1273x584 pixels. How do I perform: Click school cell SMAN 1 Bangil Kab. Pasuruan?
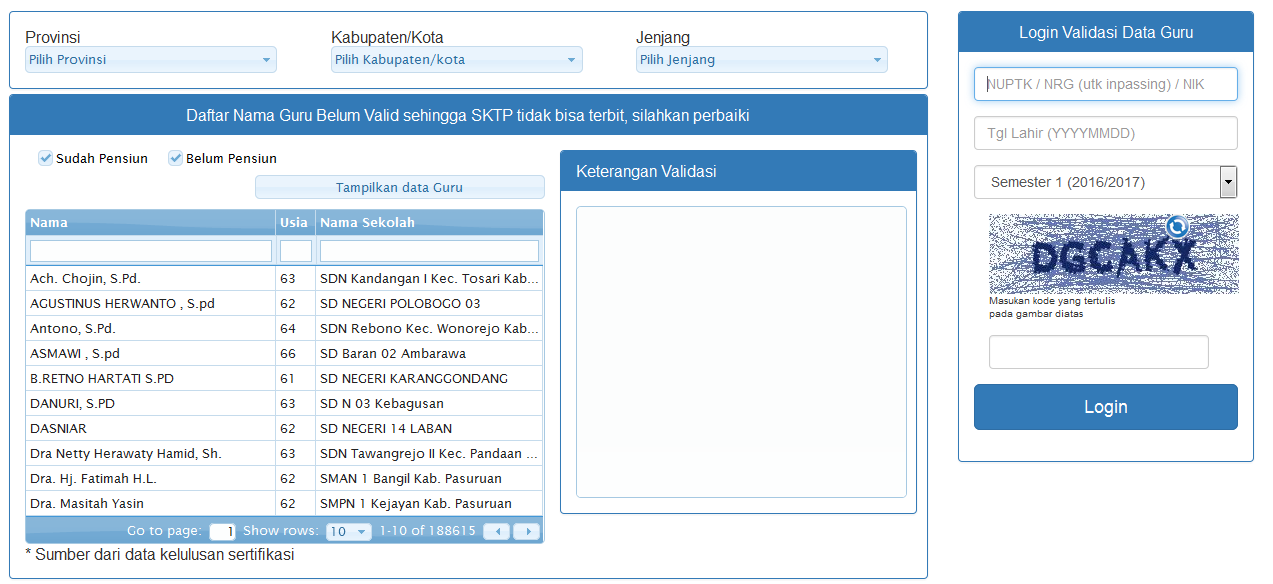(429, 478)
